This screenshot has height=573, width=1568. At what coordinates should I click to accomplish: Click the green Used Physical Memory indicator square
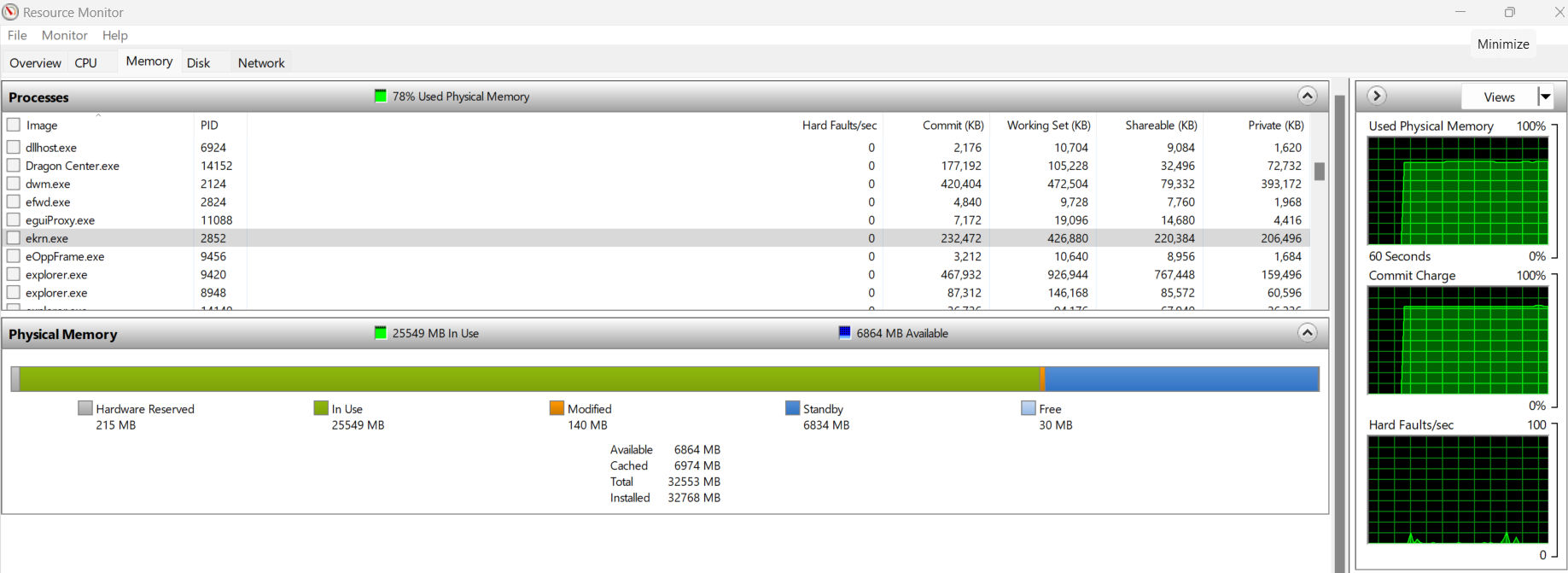pyautogui.click(x=381, y=96)
